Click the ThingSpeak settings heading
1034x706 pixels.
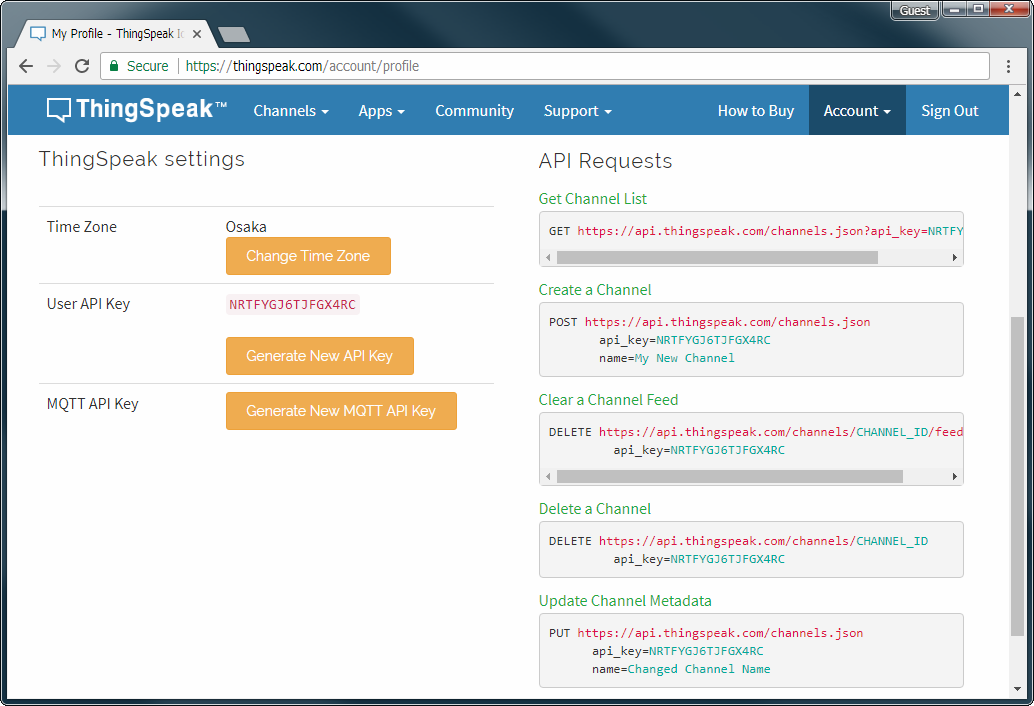tap(142, 159)
